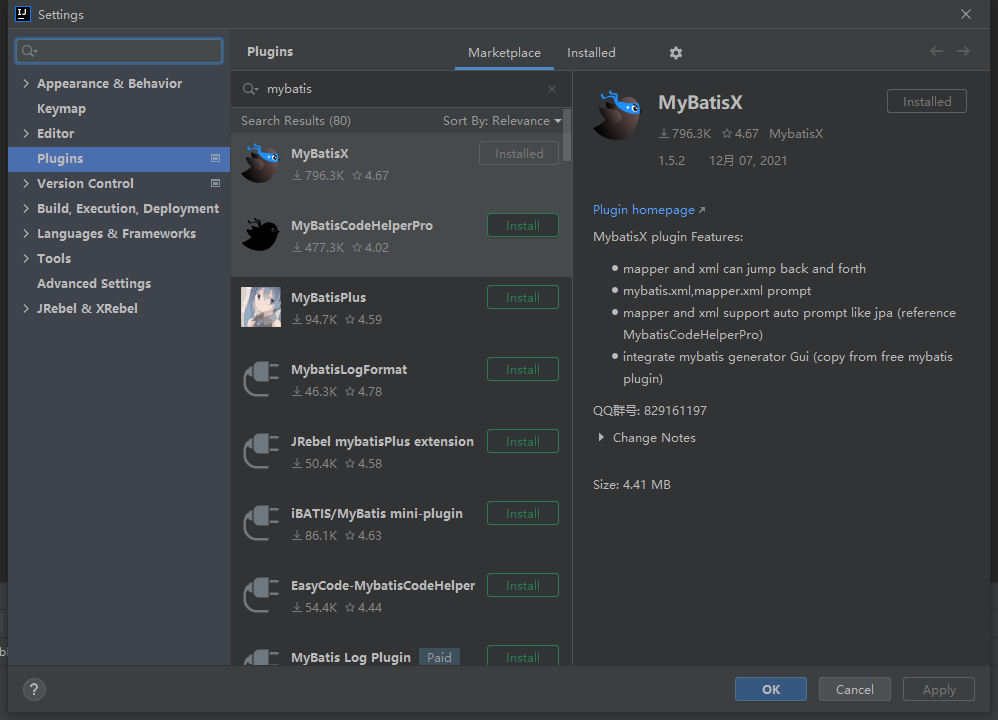Open the Plugin homepage link
Image resolution: width=998 pixels, height=720 pixels.
(643, 209)
